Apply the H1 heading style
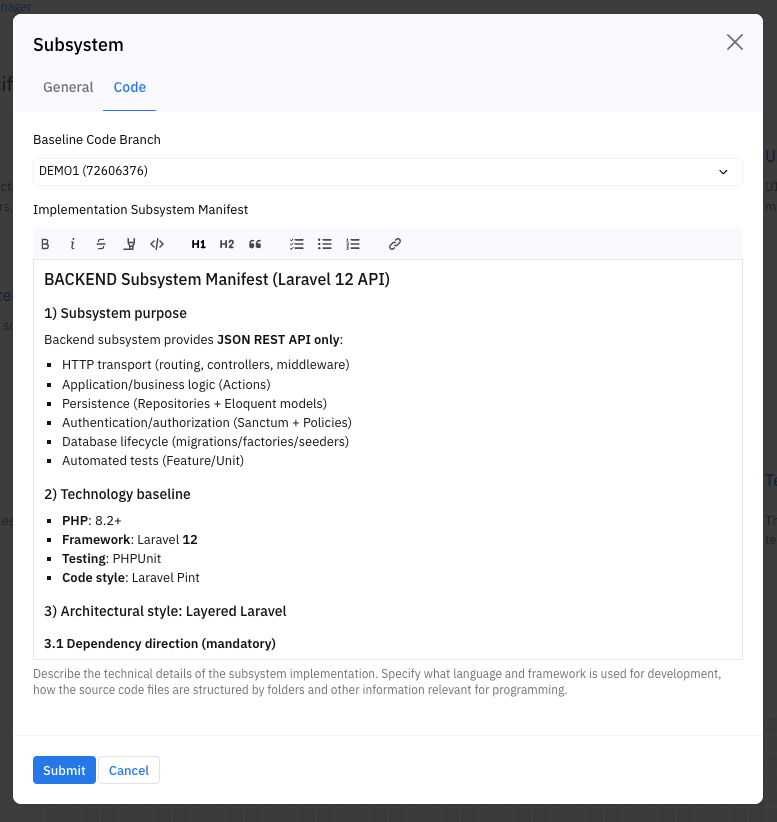Screen dimensions: 777x822 [x=198, y=244]
